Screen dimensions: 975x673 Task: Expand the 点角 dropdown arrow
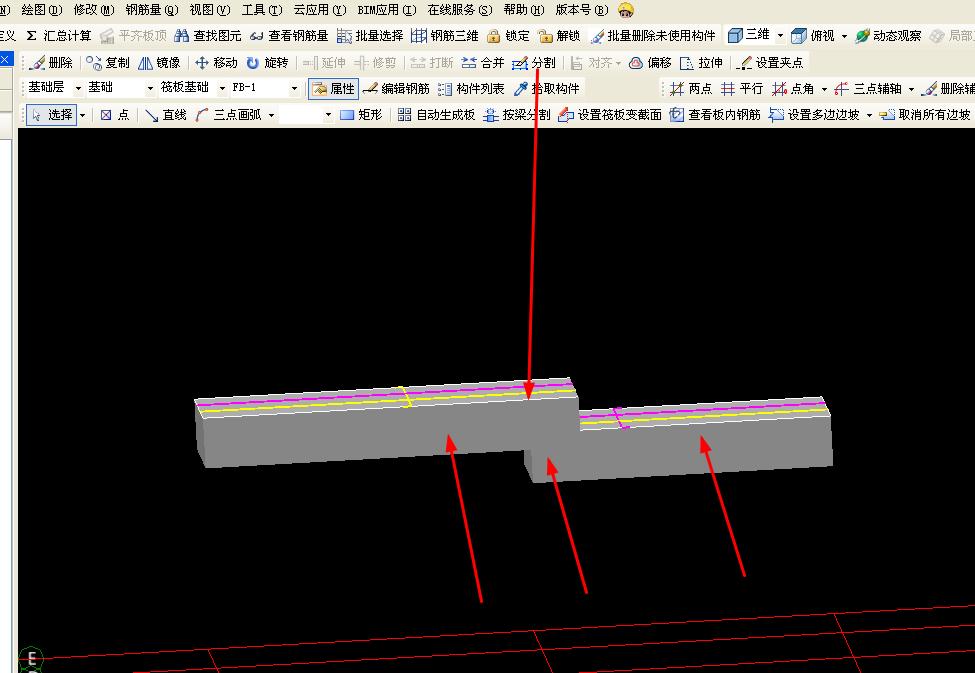824,89
